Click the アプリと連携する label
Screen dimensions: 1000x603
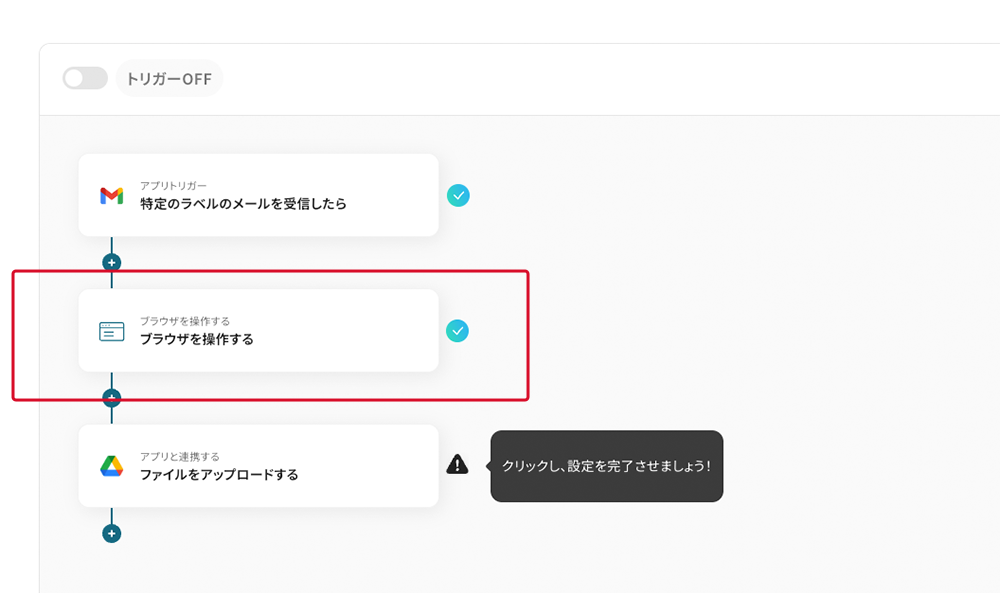click(180, 457)
